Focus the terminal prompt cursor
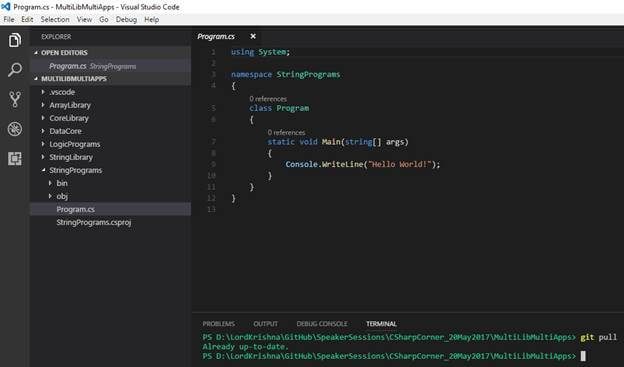The image size is (624, 367). (x=583, y=356)
